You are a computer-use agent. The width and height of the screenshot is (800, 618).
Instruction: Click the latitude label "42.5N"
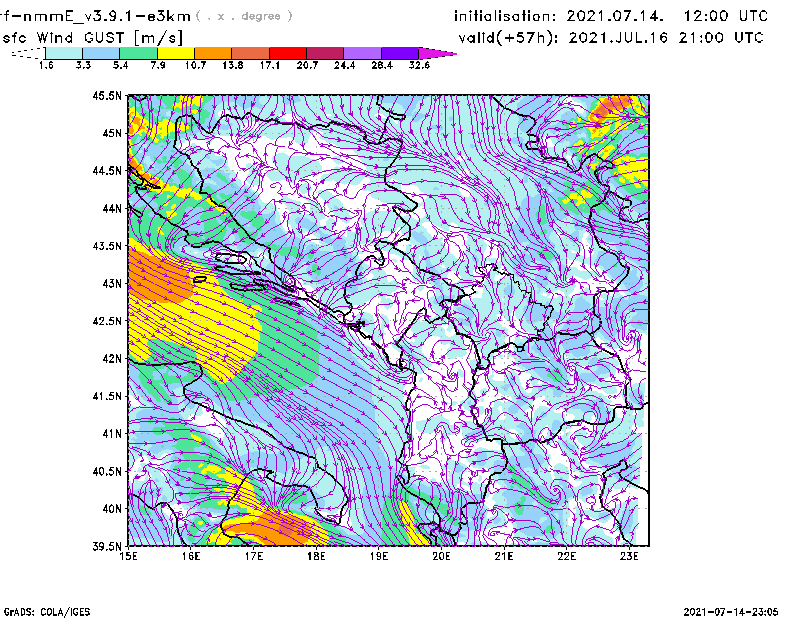click(x=107, y=321)
